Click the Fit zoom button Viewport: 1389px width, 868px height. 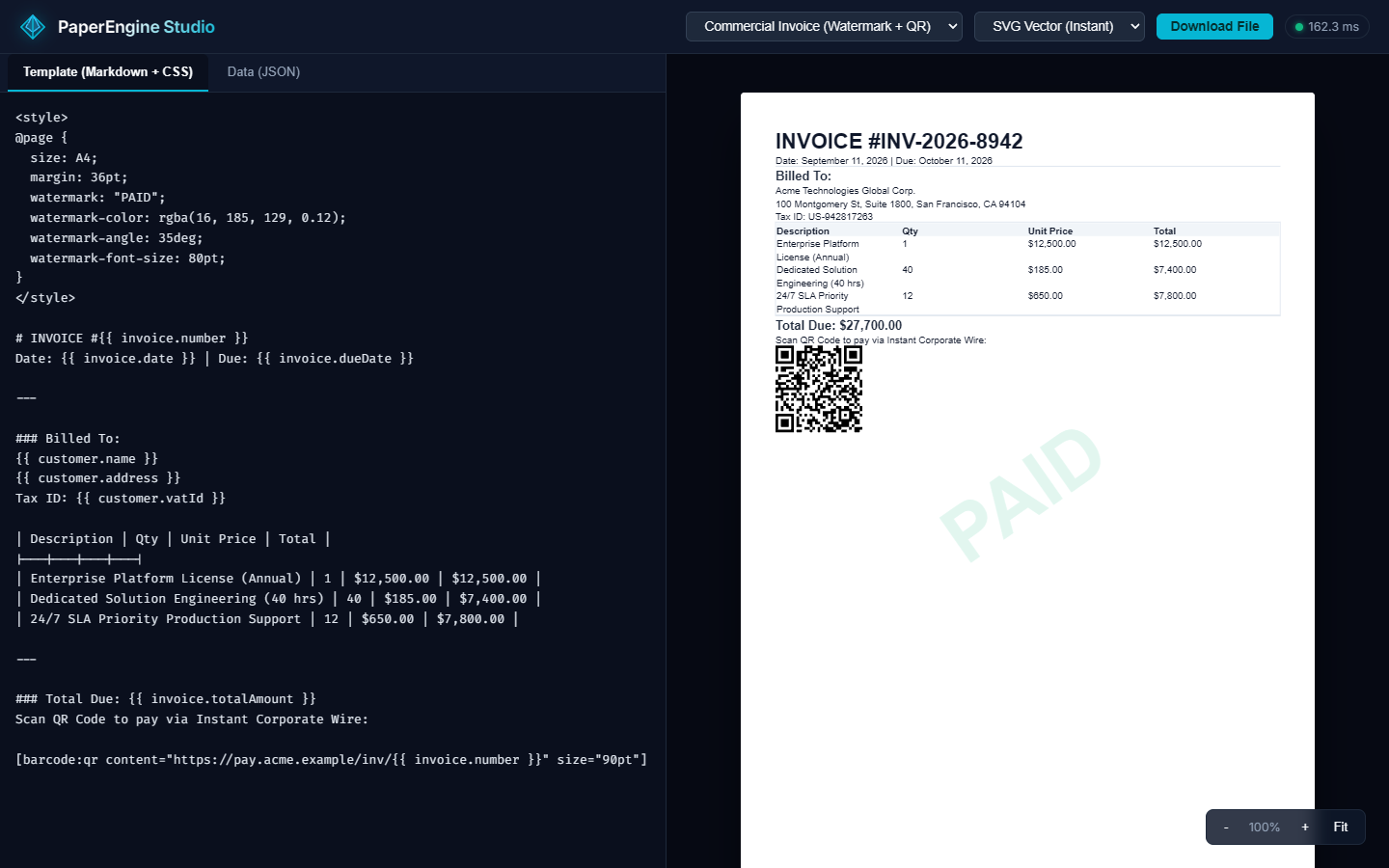(1341, 827)
